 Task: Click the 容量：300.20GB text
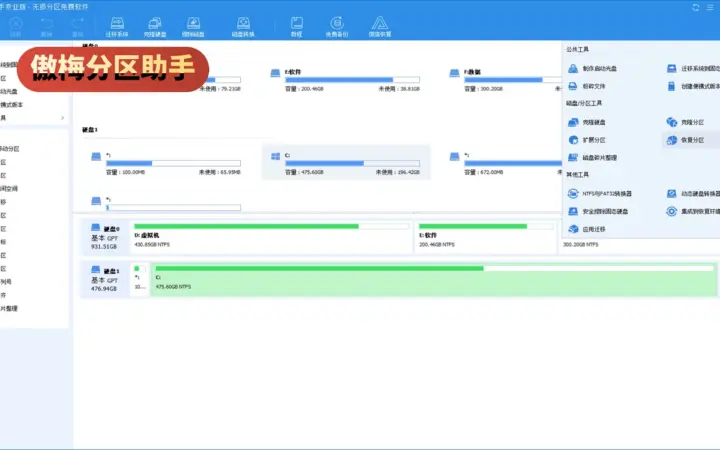coord(483,89)
